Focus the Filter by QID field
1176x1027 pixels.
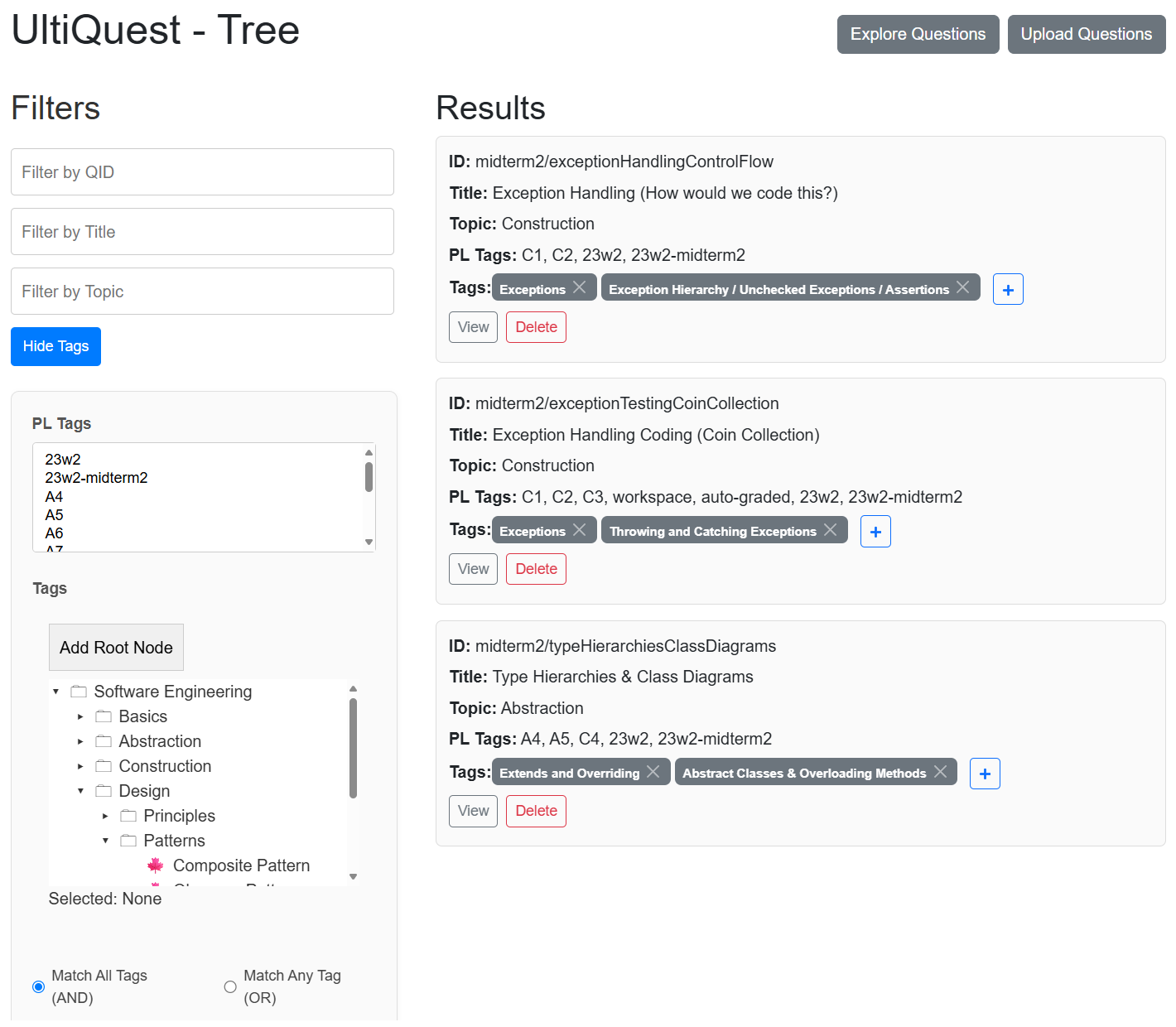pyautogui.click(x=202, y=172)
